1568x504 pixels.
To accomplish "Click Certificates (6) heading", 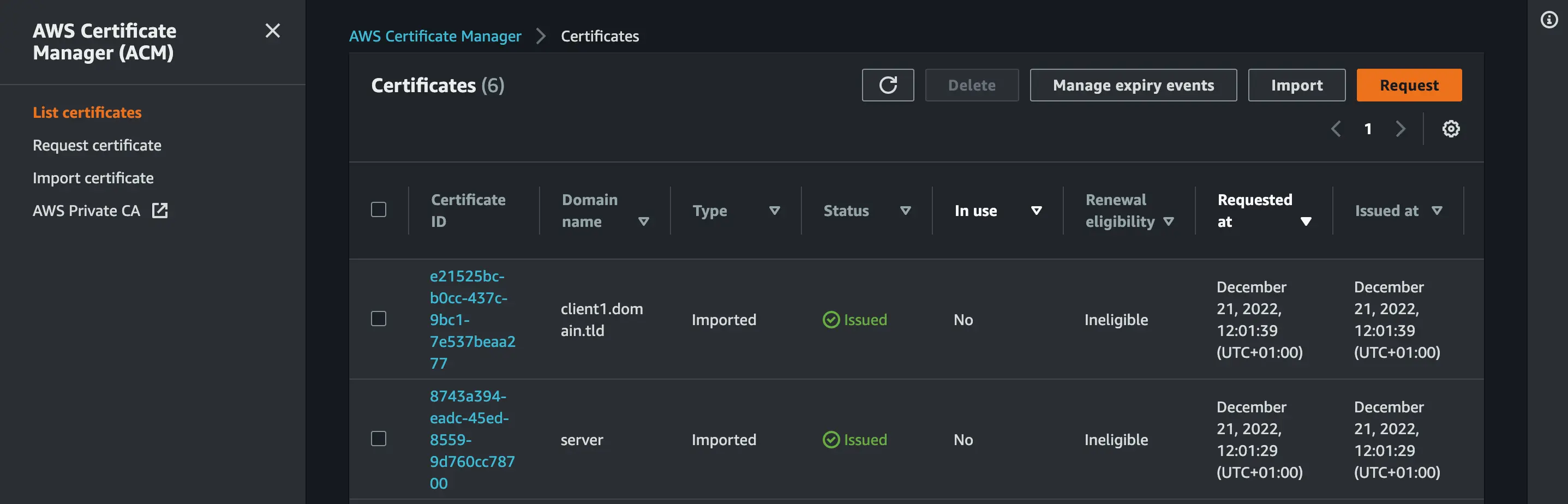I will pyautogui.click(x=438, y=85).
